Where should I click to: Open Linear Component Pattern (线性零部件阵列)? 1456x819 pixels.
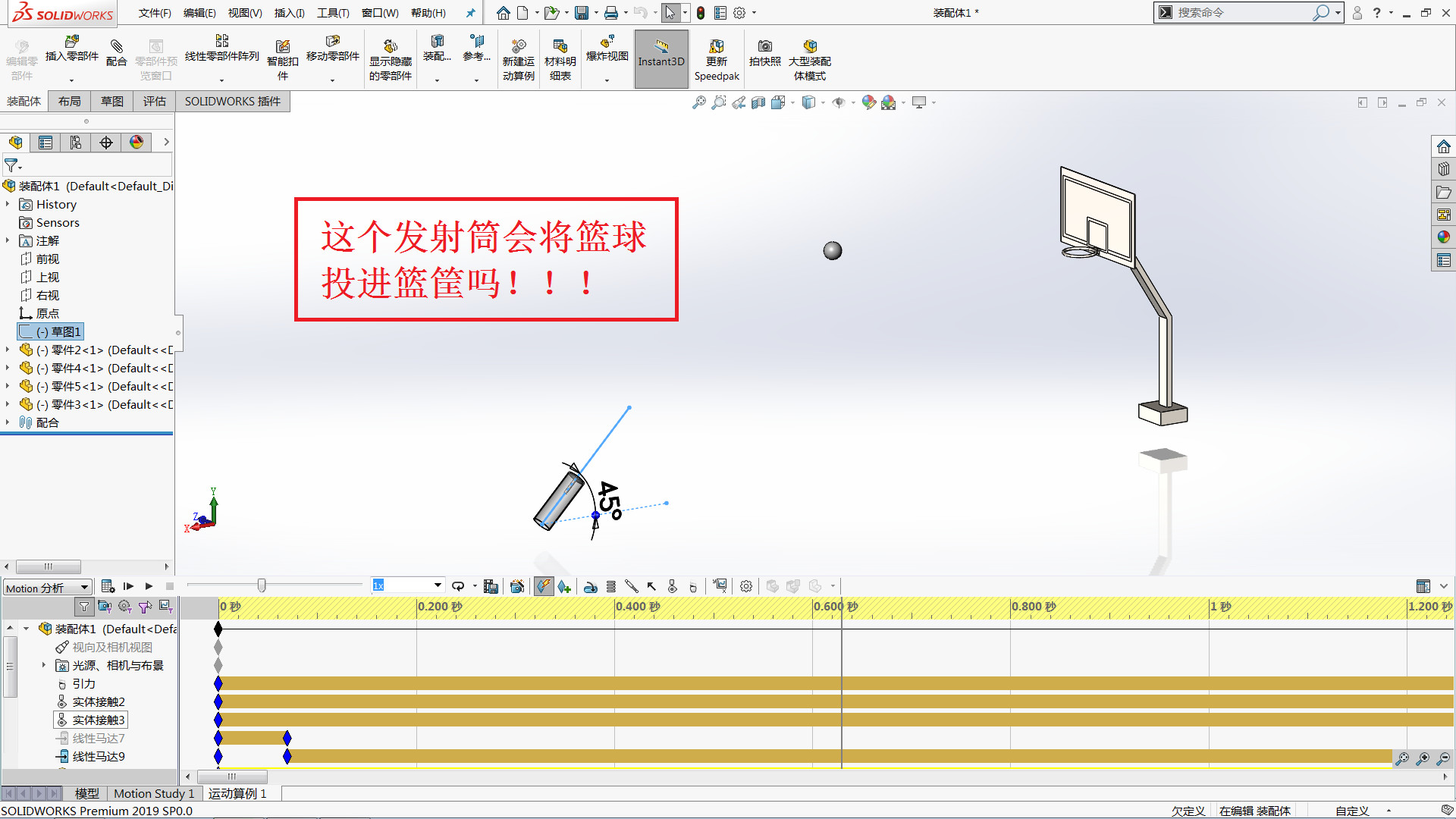tap(221, 49)
